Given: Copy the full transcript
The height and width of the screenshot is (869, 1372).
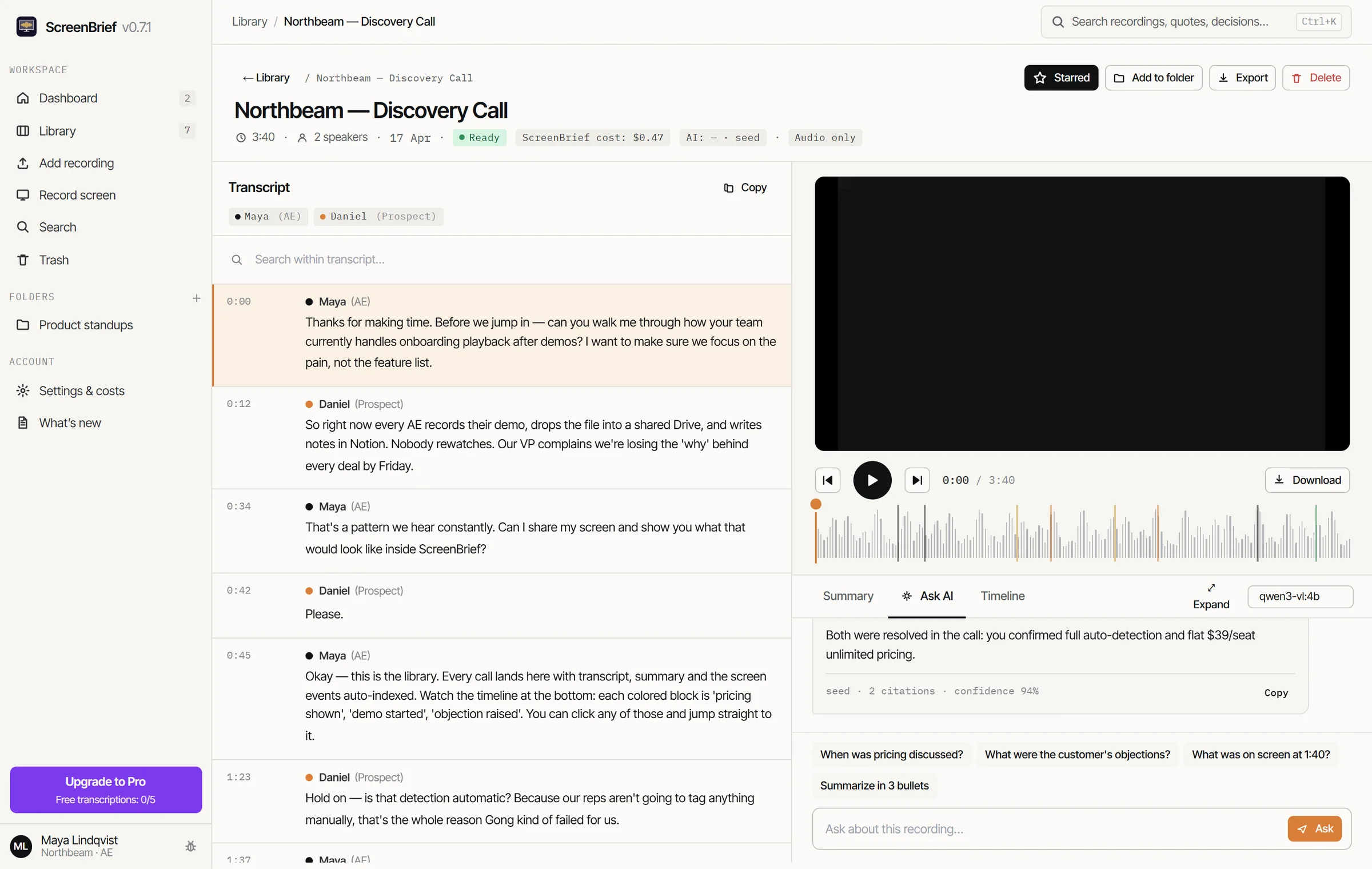Looking at the screenshot, I should [x=745, y=188].
